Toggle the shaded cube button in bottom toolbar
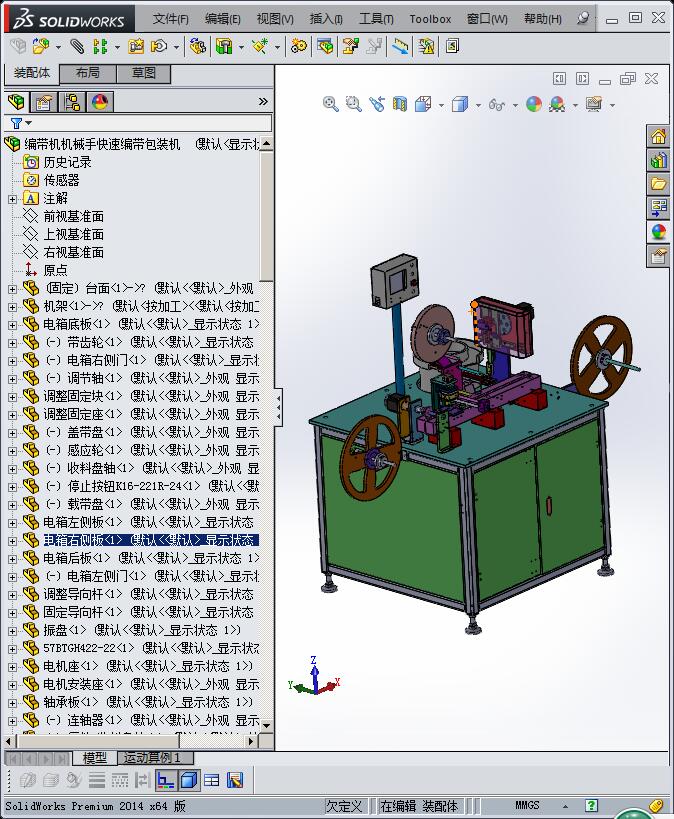The image size is (674, 819). pos(189,780)
